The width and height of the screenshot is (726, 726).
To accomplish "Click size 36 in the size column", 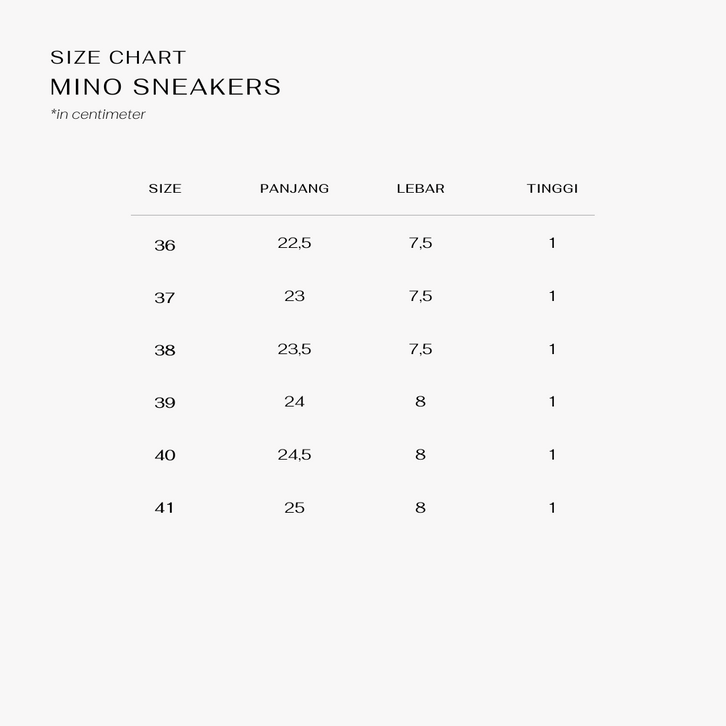I will 165,245.
